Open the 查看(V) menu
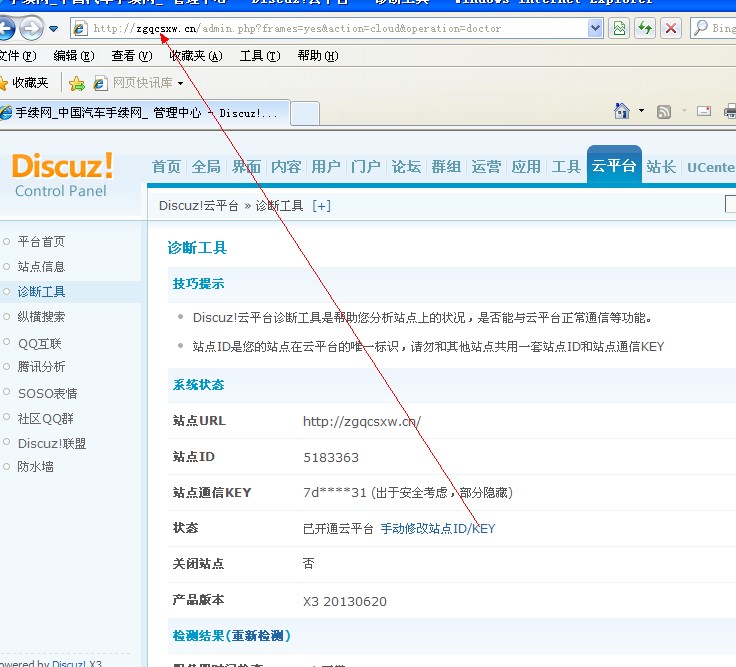Screen dimensions: 736x667 point(132,56)
